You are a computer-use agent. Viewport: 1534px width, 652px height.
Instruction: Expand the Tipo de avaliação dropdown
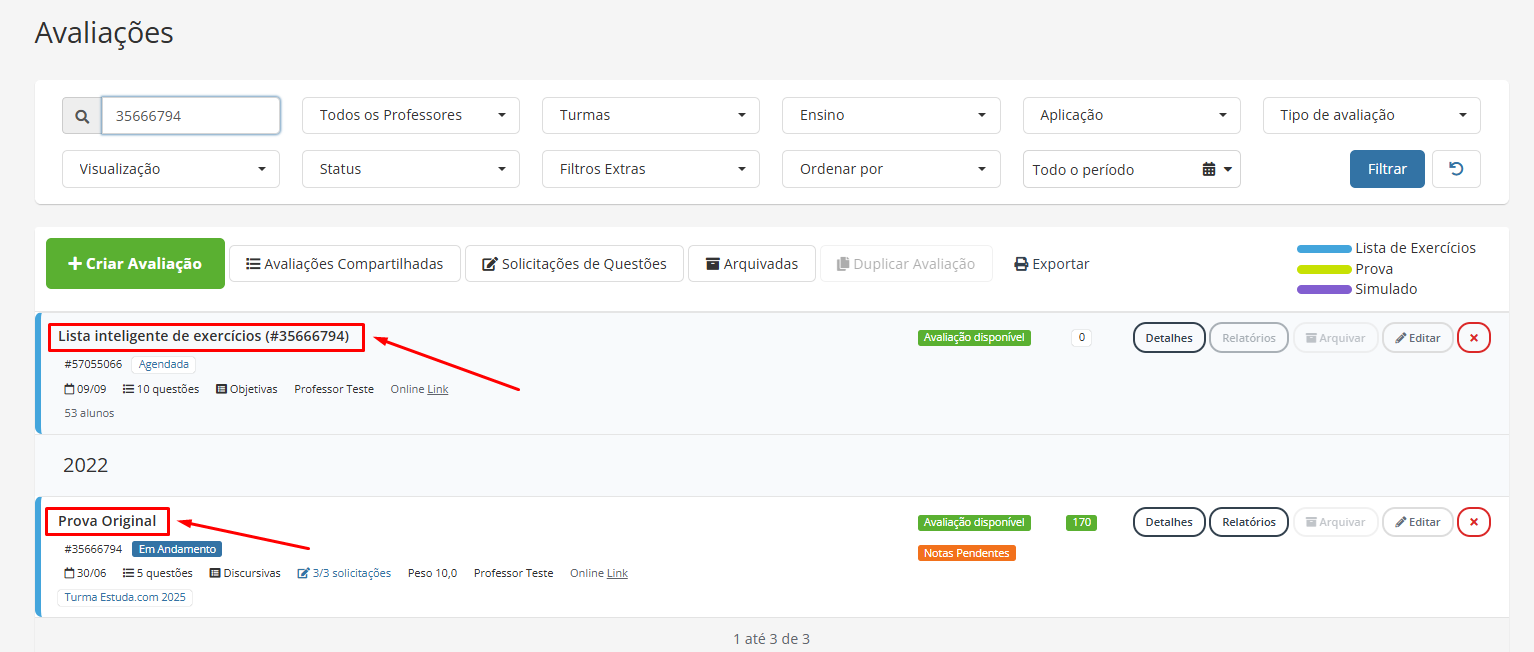point(1372,116)
